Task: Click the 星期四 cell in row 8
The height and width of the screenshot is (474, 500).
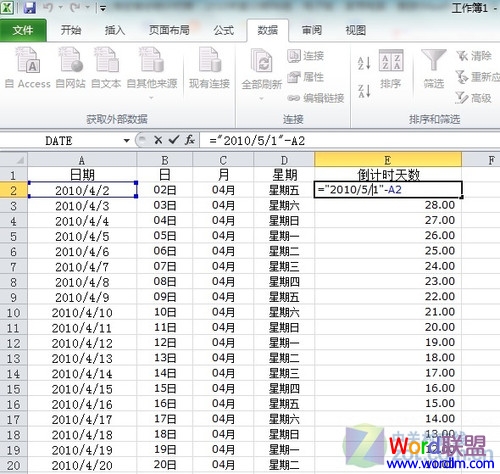Action: click(x=284, y=282)
